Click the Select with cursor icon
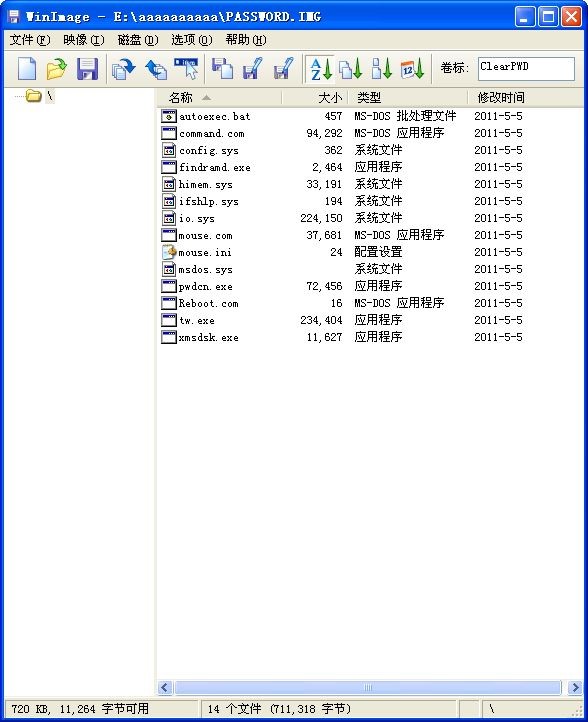The width and height of the screenshot is (588, 722). click(186, 69)
